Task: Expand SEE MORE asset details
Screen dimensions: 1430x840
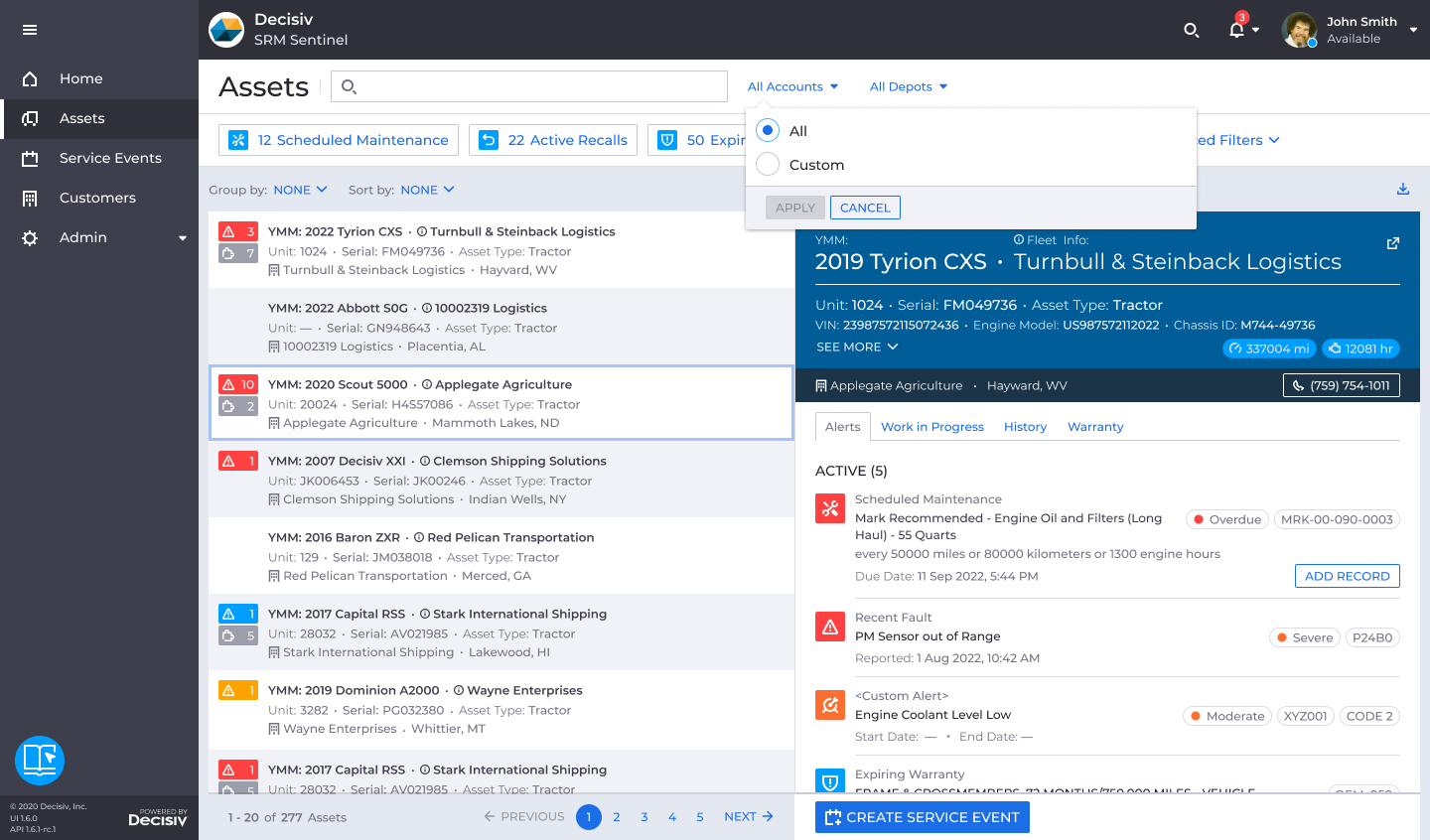Action: [x=857, y=347]
